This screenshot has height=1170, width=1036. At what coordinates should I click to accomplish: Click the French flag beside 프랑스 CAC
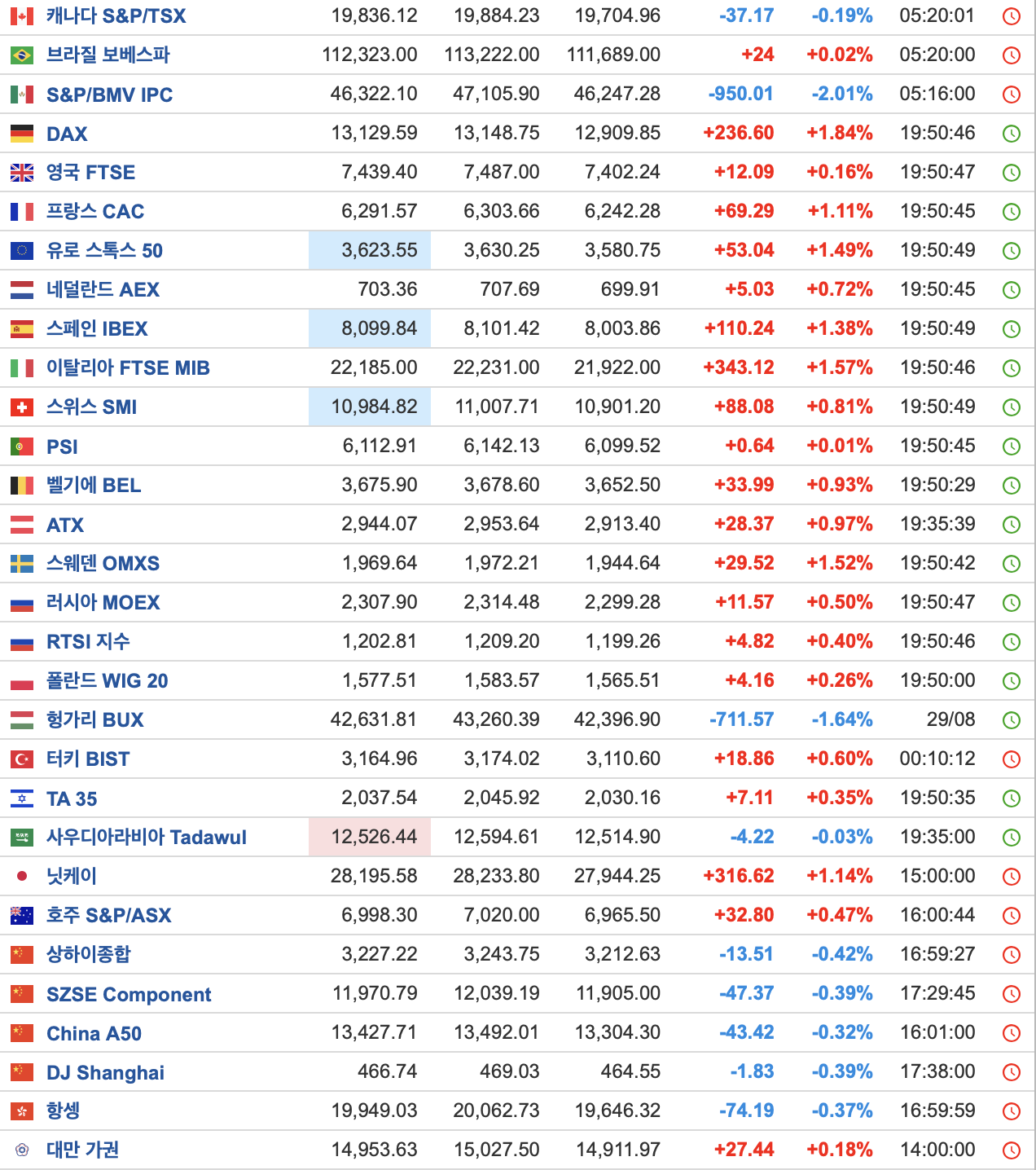(22, 211)
